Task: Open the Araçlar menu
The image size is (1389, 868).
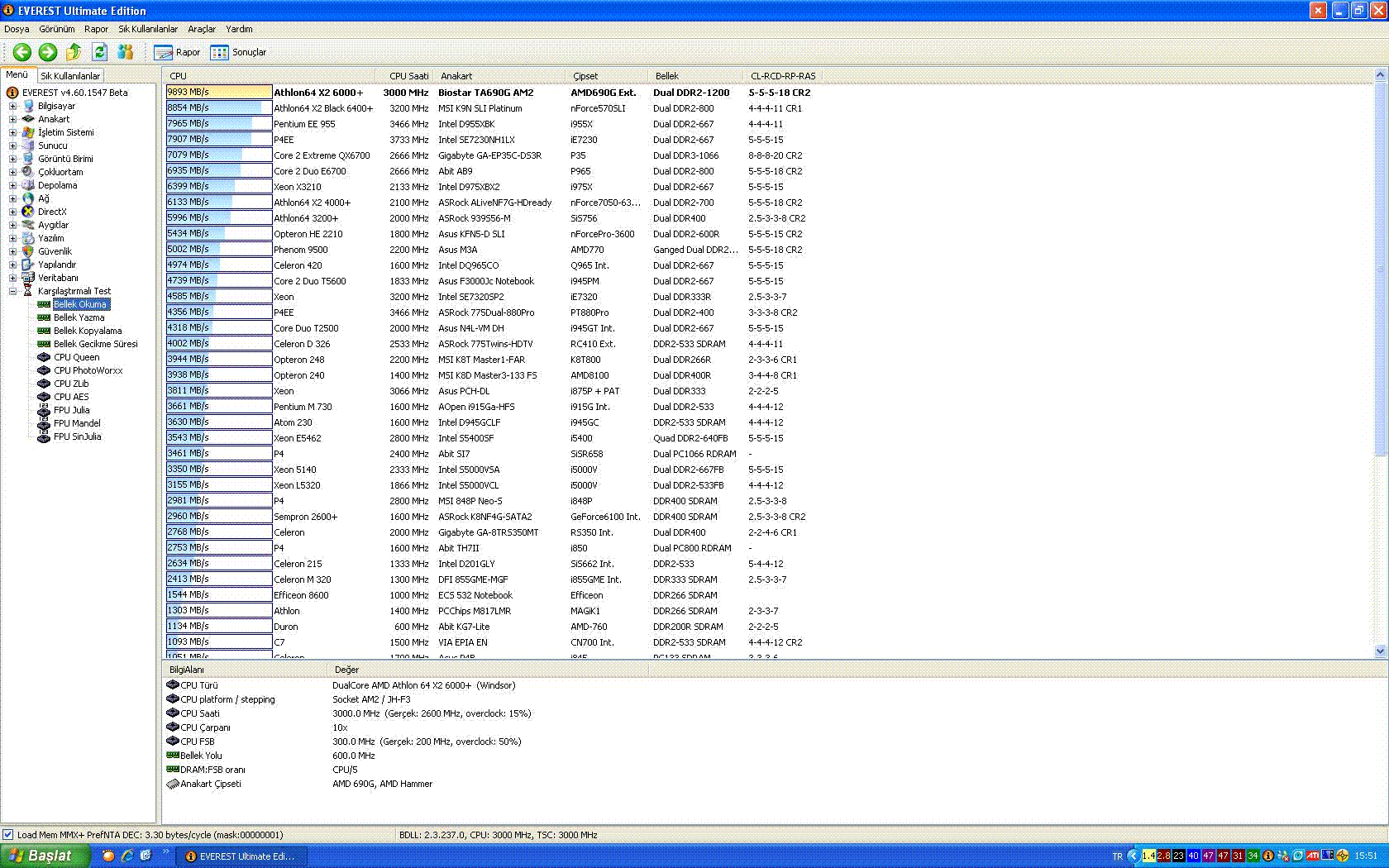Action: coord(202,29)
